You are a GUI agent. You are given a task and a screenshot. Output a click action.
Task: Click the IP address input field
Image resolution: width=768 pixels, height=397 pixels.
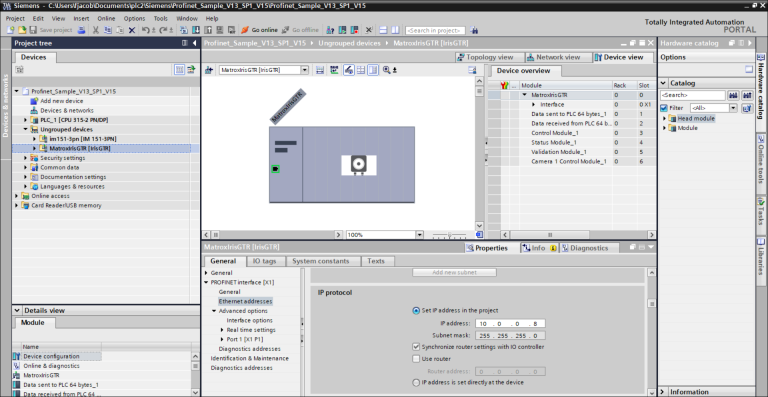pos(510,324)
